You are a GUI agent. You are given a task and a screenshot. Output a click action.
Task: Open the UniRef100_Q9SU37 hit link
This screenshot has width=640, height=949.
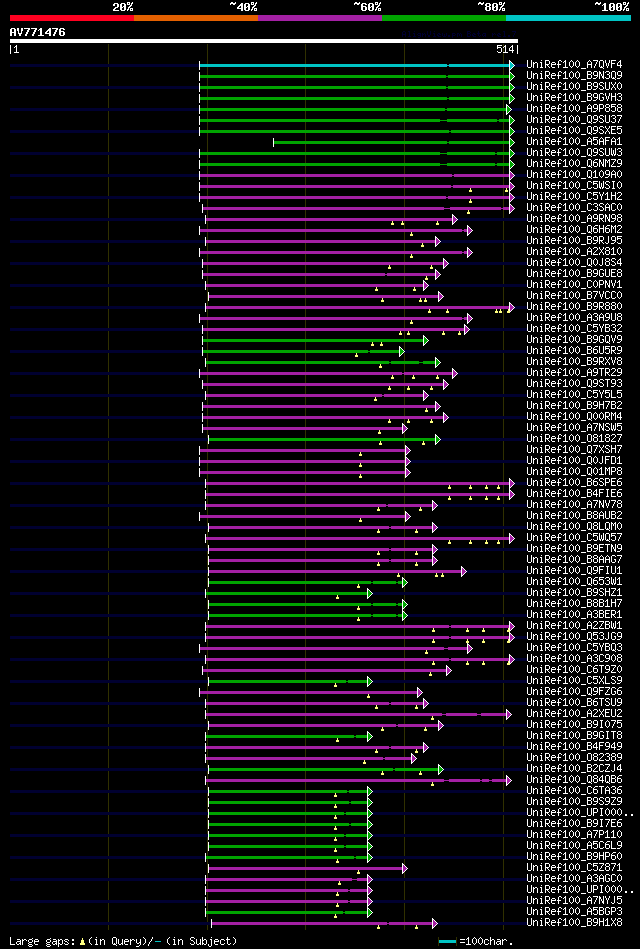[575, 120]
